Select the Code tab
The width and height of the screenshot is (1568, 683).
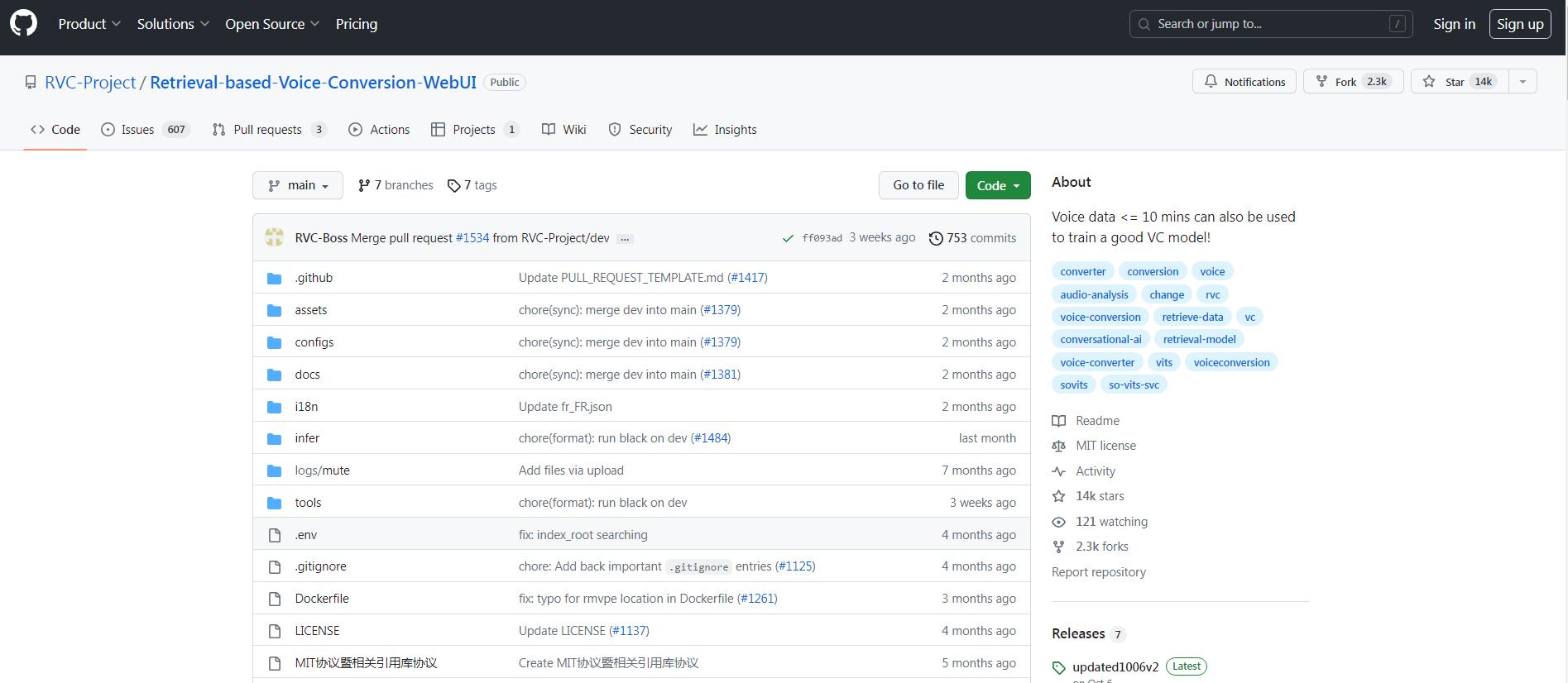pos(55,130)
